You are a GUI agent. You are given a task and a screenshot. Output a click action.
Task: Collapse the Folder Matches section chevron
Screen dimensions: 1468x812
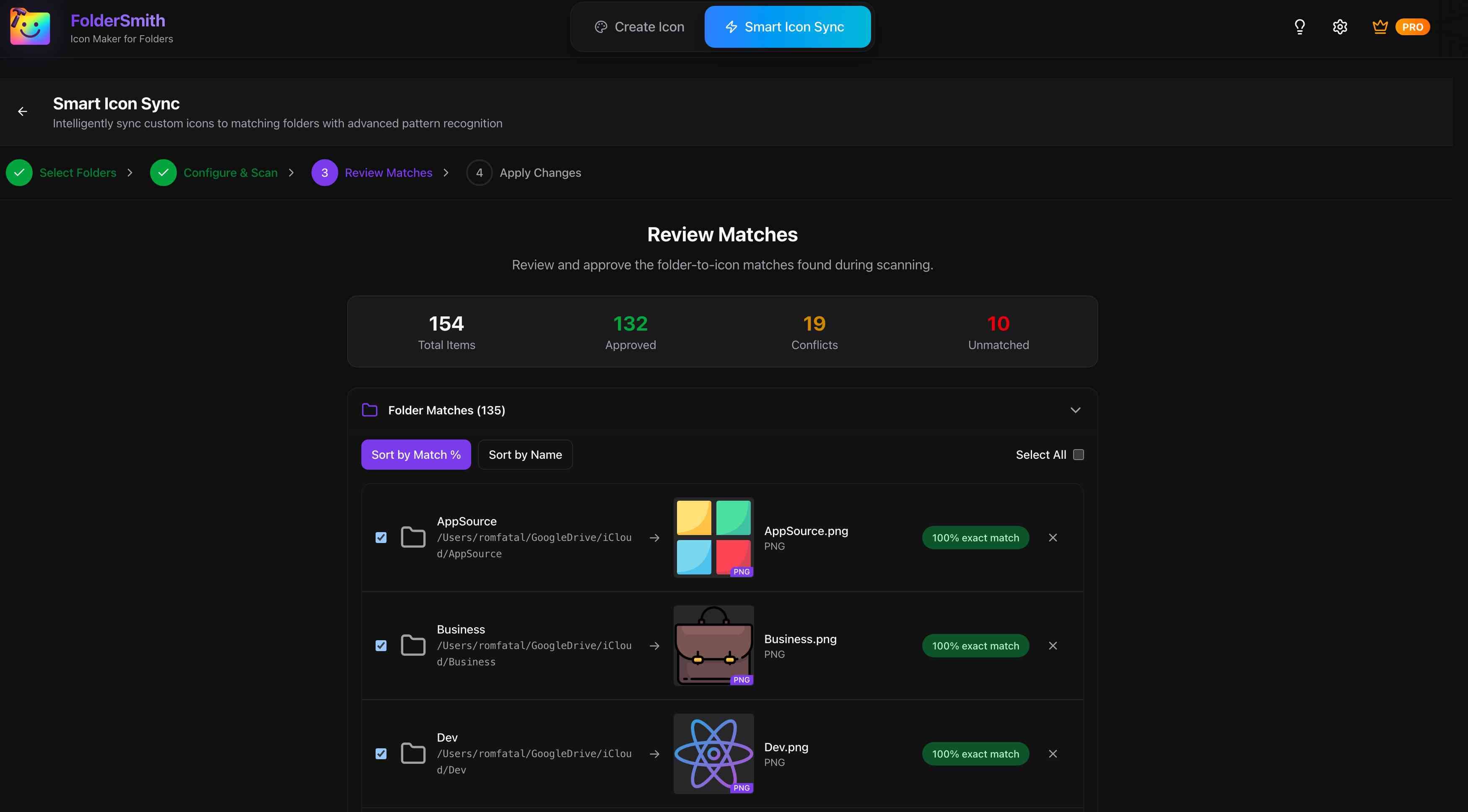tap(1075, 410)
